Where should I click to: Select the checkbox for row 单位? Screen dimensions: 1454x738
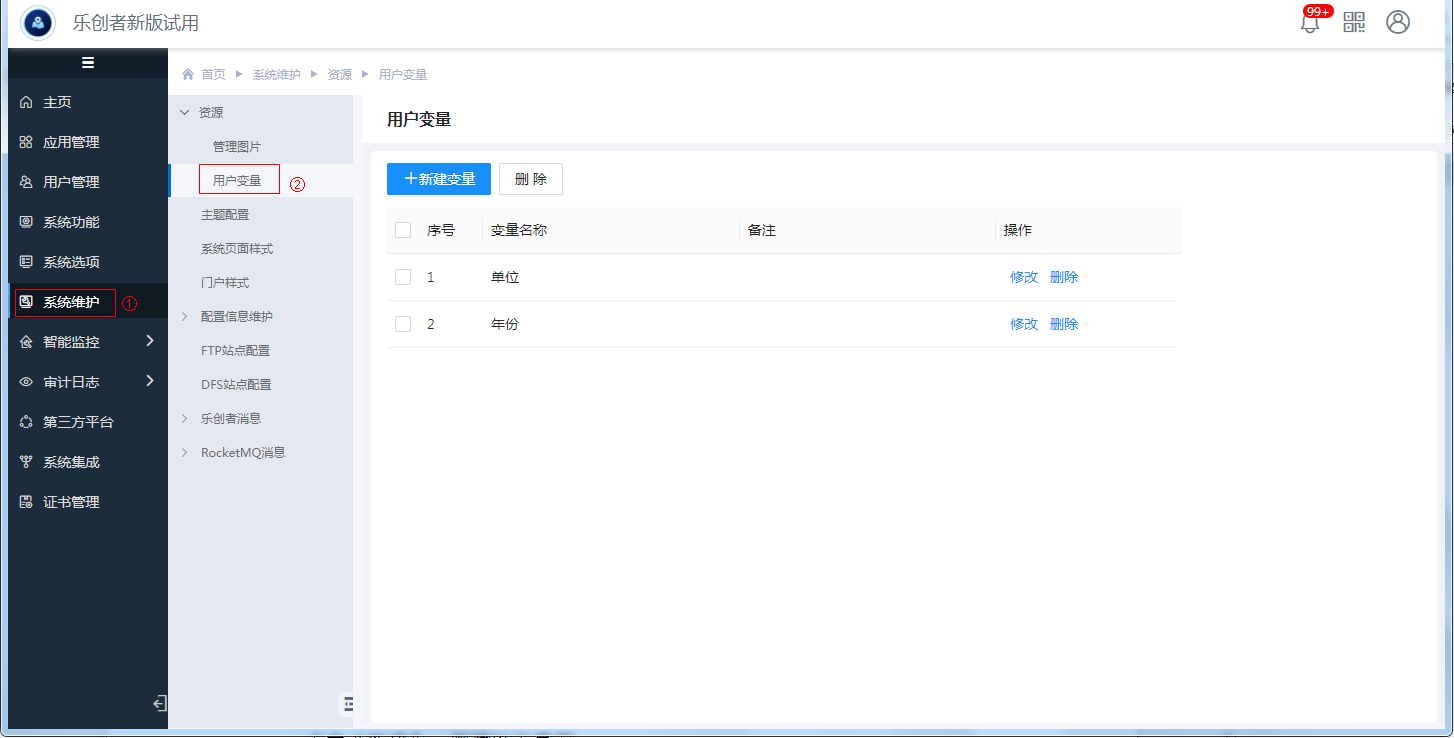coord(403,277)
